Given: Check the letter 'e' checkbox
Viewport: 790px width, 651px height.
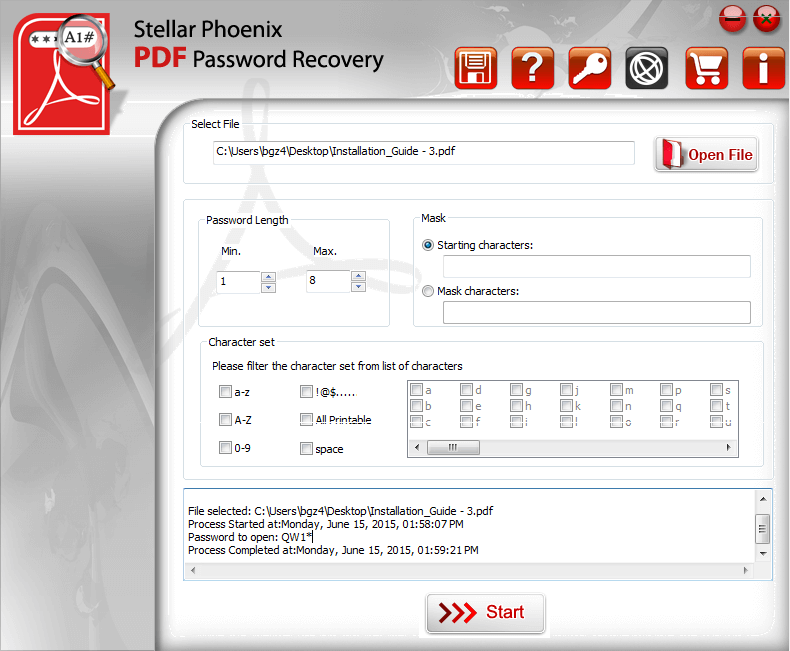Looking at the screenshot, I should tap(467, 406).
